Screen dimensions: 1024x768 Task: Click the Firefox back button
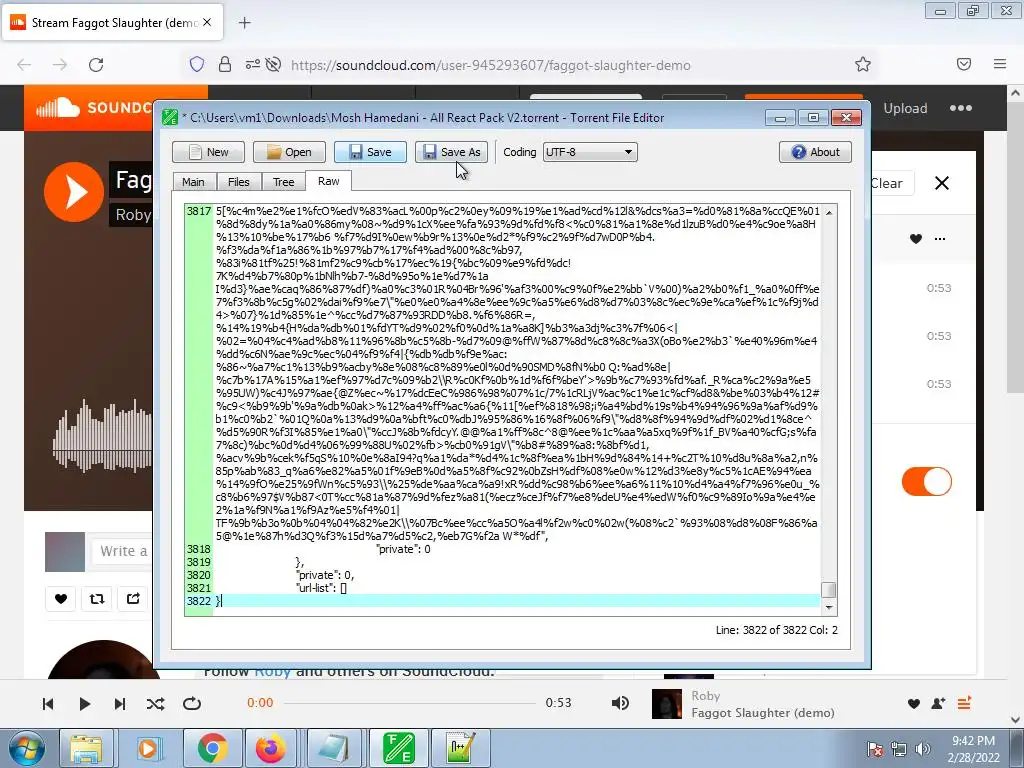(x=24, y=65)
